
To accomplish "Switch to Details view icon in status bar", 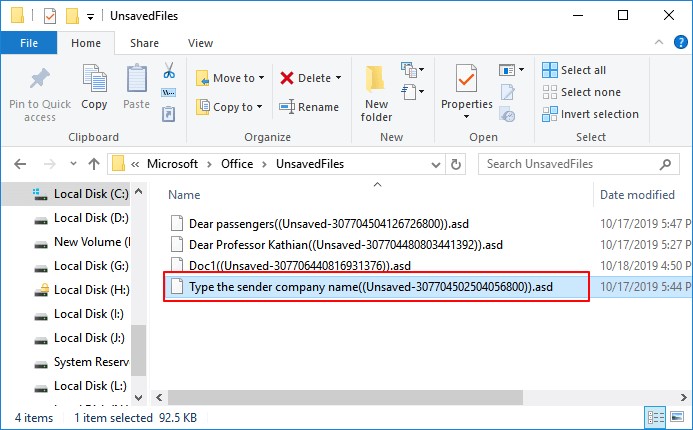I will click(x=655, y=417).
